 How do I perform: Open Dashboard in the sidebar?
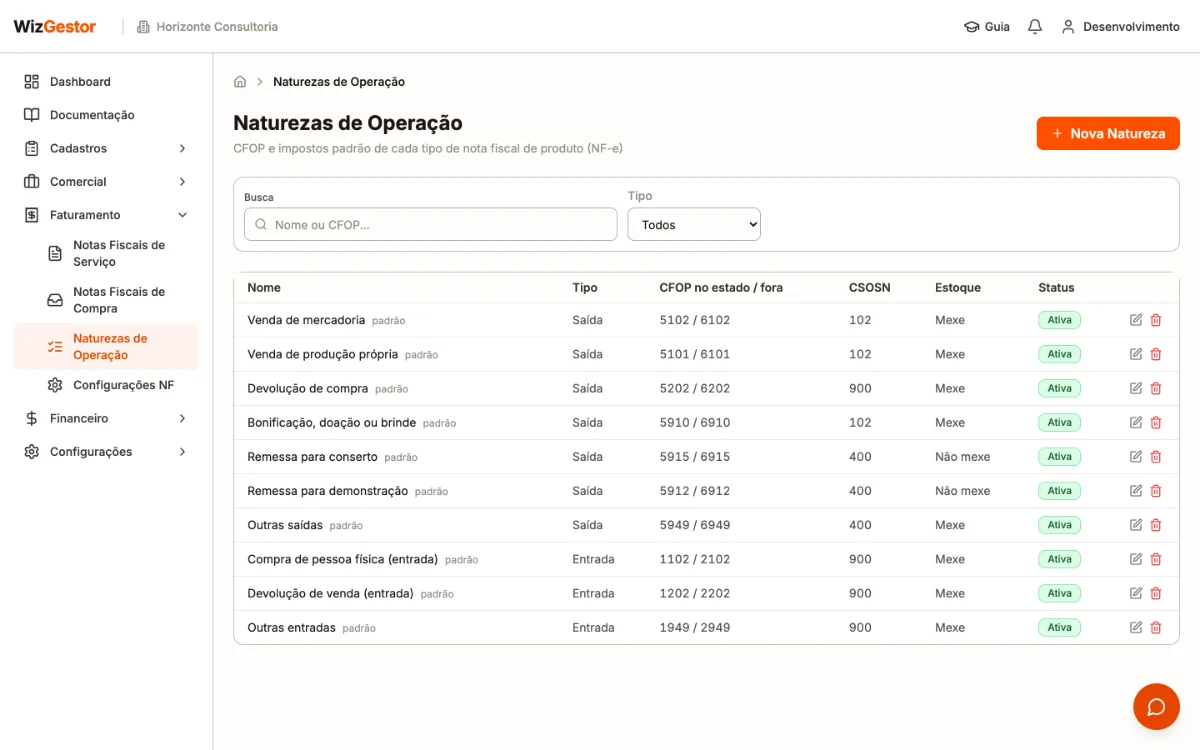[x=106, y=82]
